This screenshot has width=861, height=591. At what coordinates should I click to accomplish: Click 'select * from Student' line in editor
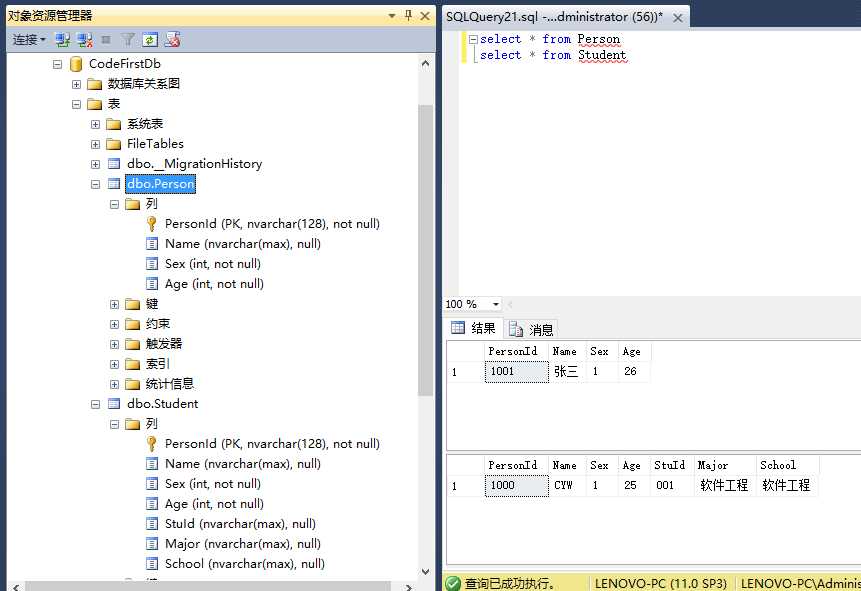point(553,55)
